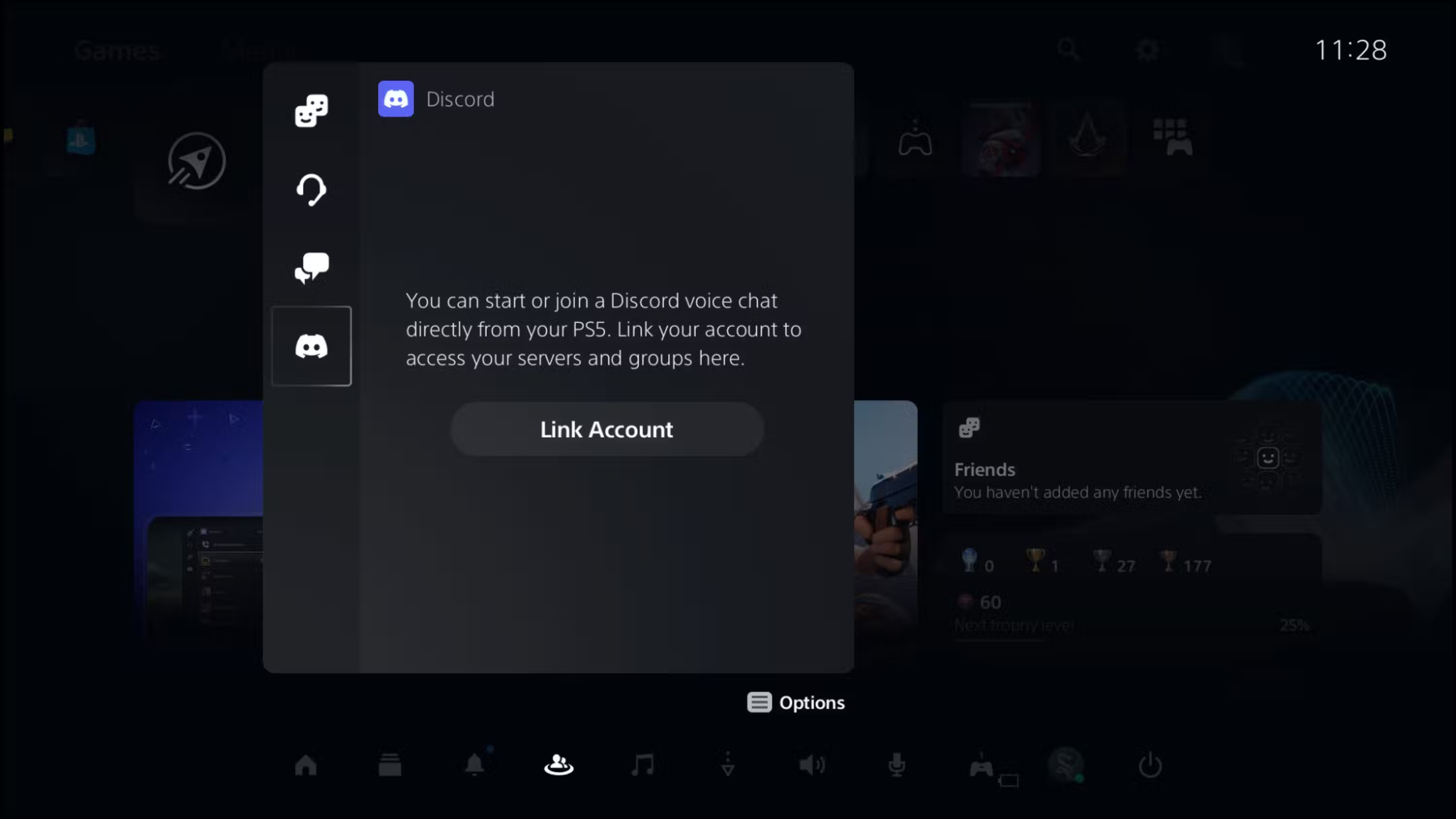Go to Home in control center
The width and height of the screenshot is (1456, 819).
tap(306, 765)
